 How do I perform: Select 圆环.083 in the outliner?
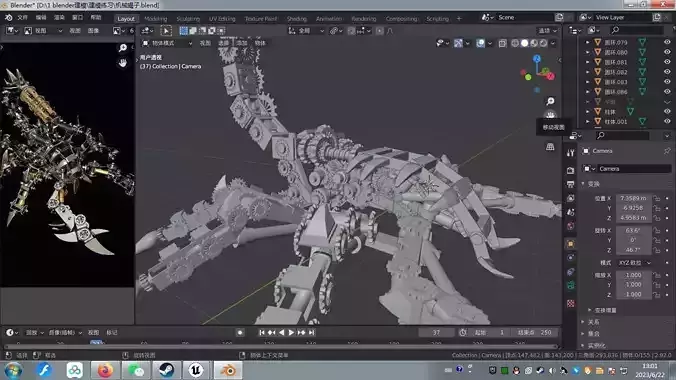point(616,82)
